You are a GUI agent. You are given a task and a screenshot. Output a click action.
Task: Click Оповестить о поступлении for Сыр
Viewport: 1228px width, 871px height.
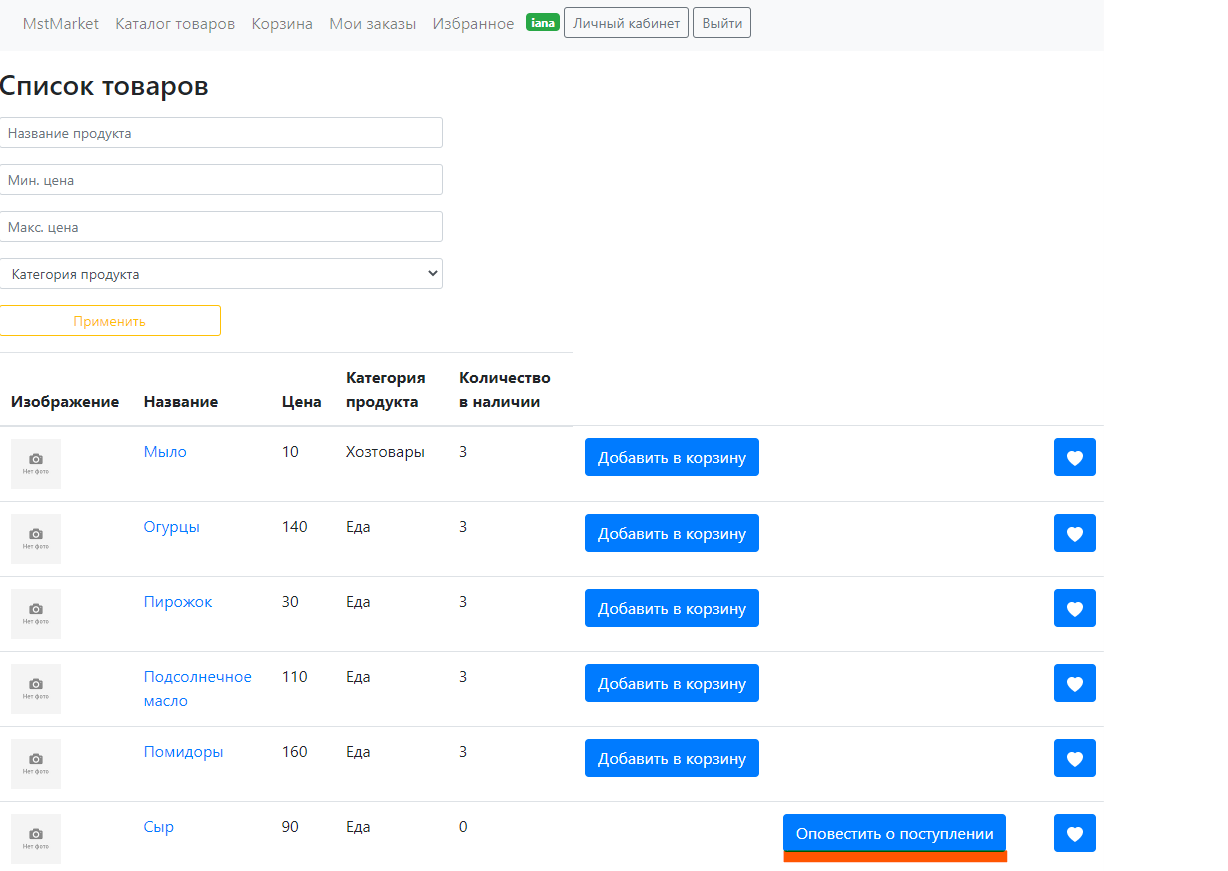pyautogui.click(x=894, y=833)
